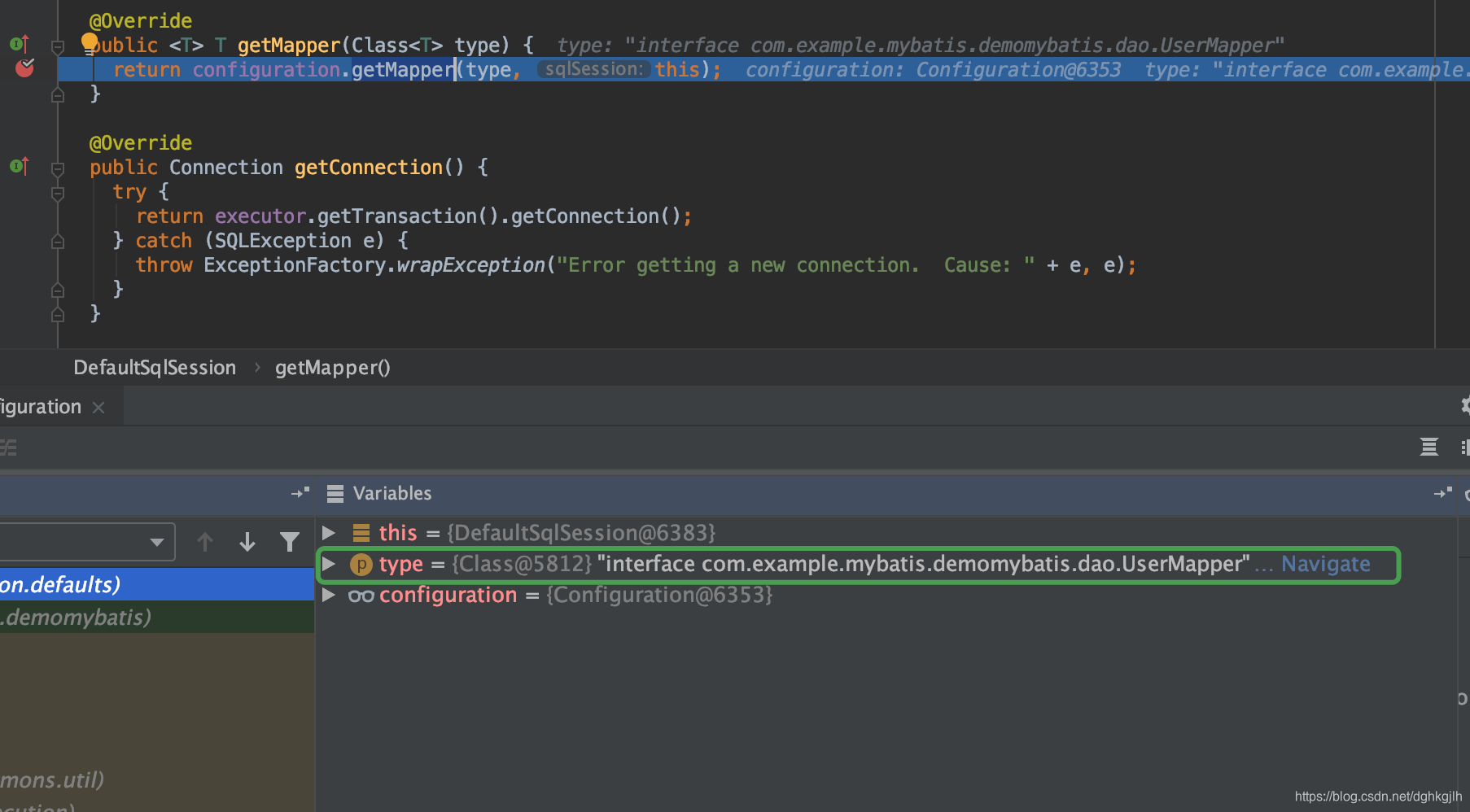Collapse the getConnection method fold marker

(x=58, y=169)
